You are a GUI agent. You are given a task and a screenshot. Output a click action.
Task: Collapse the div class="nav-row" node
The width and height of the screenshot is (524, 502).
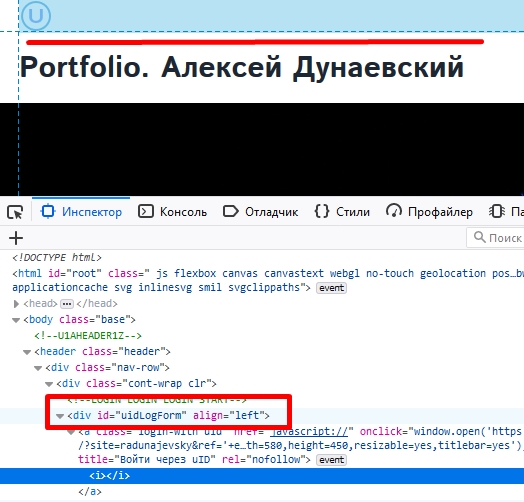pos(38,368)
